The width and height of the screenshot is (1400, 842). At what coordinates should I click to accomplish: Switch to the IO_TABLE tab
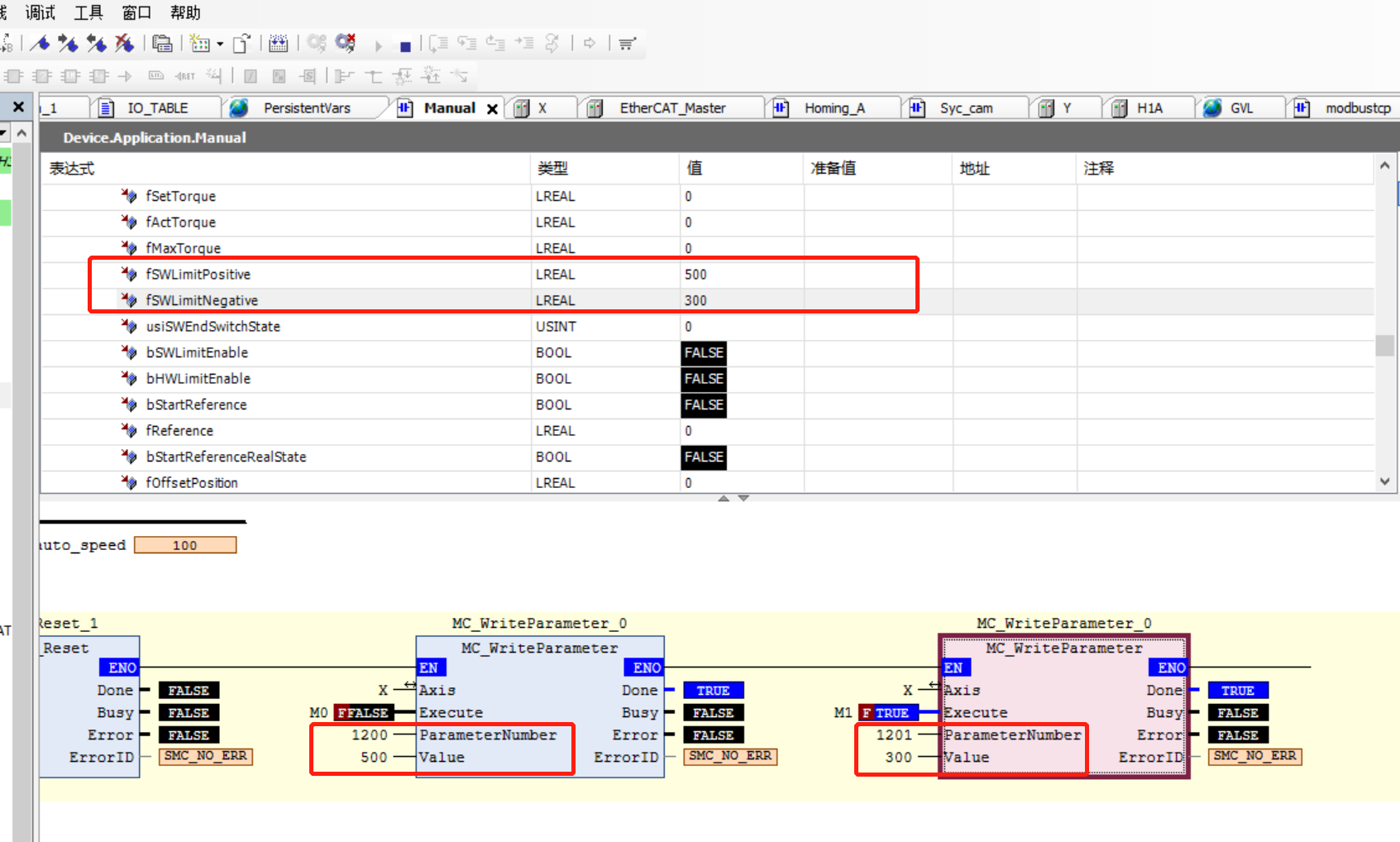click(157, 108)
